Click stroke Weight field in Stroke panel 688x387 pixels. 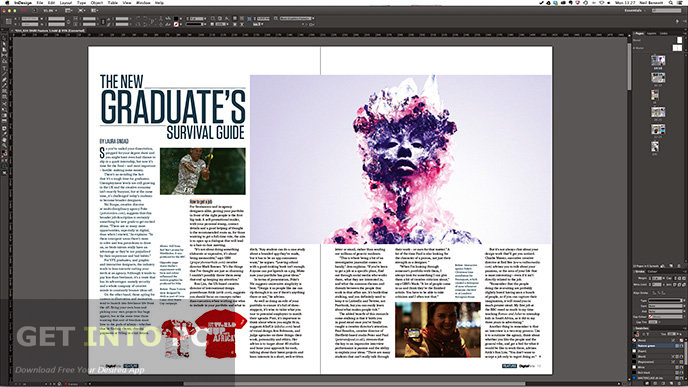657,278
